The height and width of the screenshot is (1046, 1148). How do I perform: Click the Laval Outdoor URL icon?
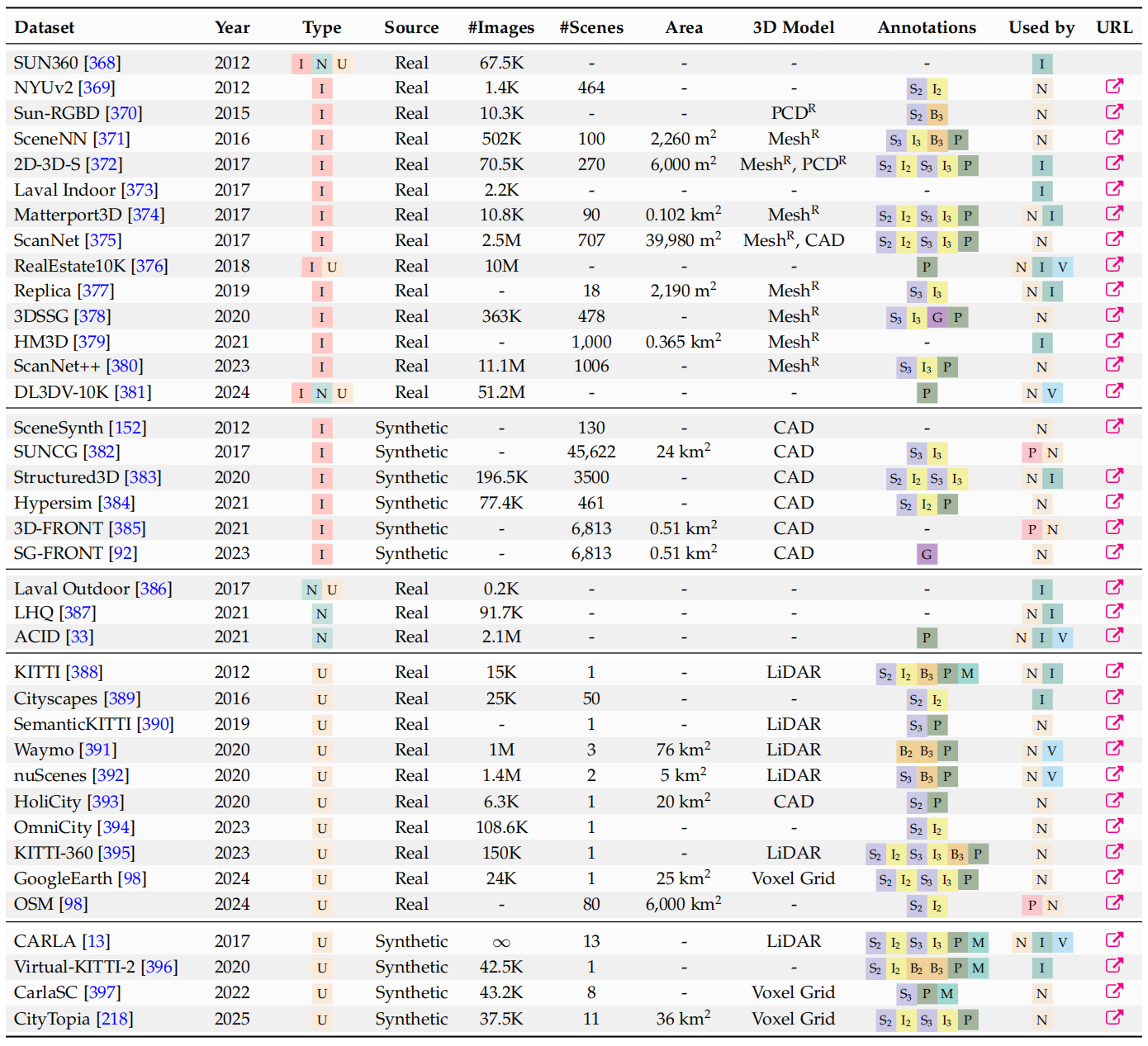(1114, 587)
